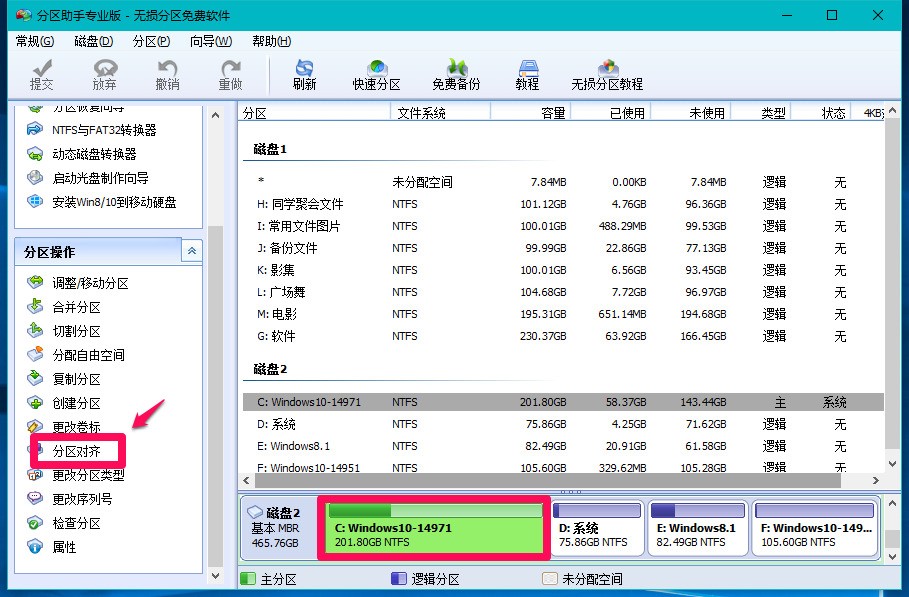Click 更改卷标 (change label)
The image size is (909, 597).
coord(64,427)
